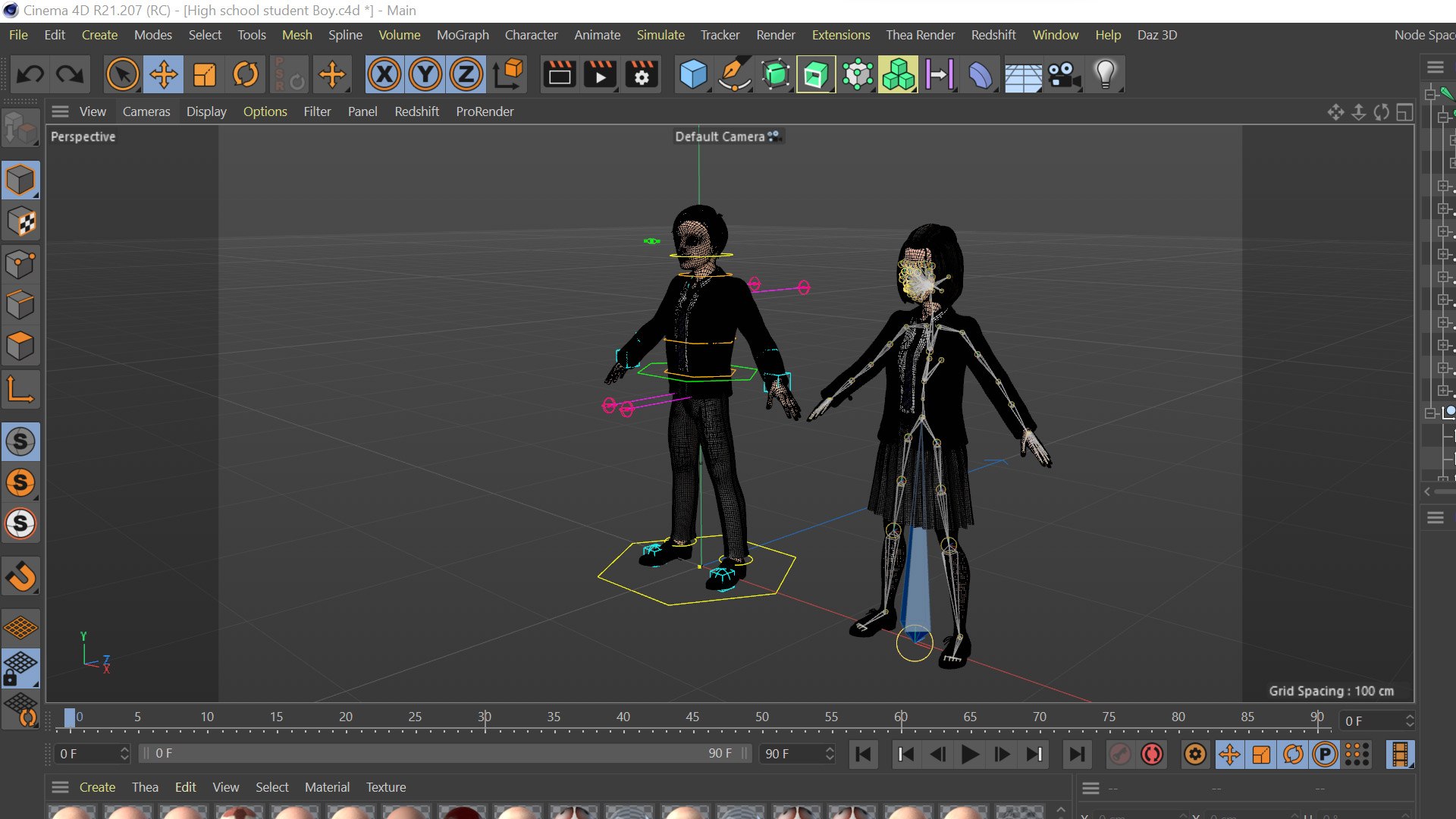Click the timeline playhead at frame 0
Image resolution: width=1456 pixels, height=819 pixels.
70,718
